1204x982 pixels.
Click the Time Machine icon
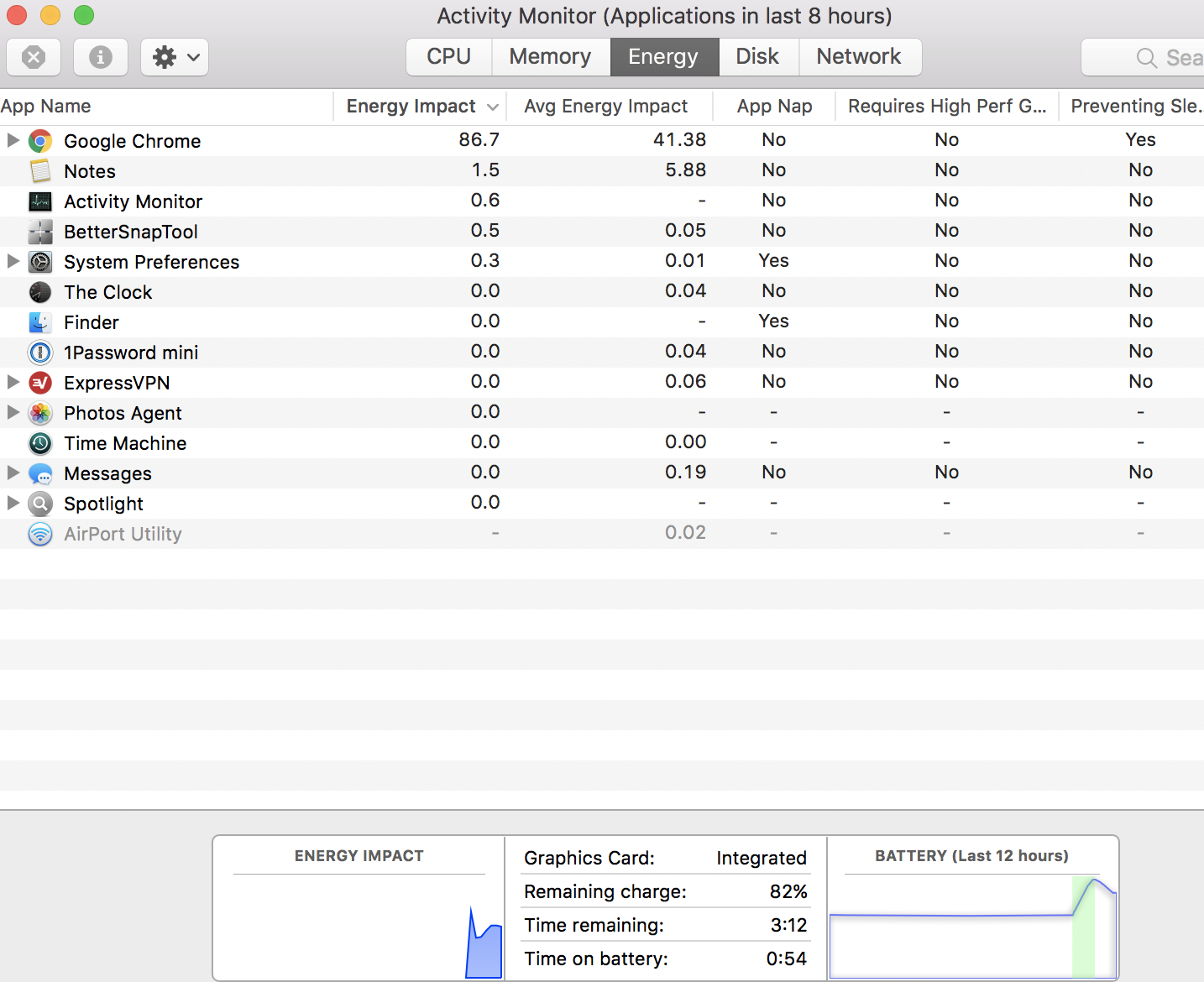click(40, 443)
